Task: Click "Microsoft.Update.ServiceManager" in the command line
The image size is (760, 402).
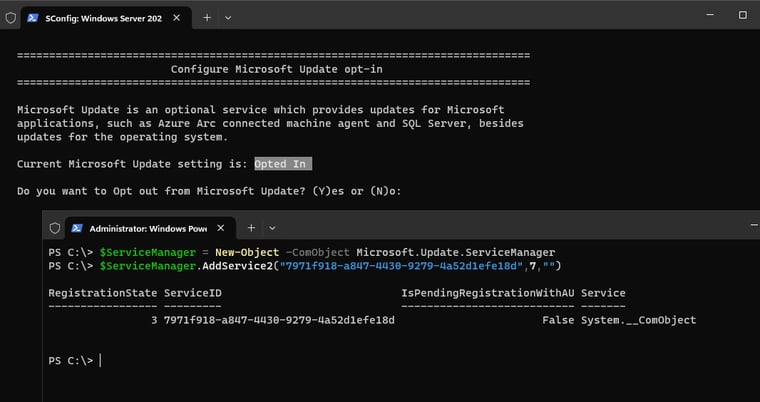Action: click(x=456, y=253)
